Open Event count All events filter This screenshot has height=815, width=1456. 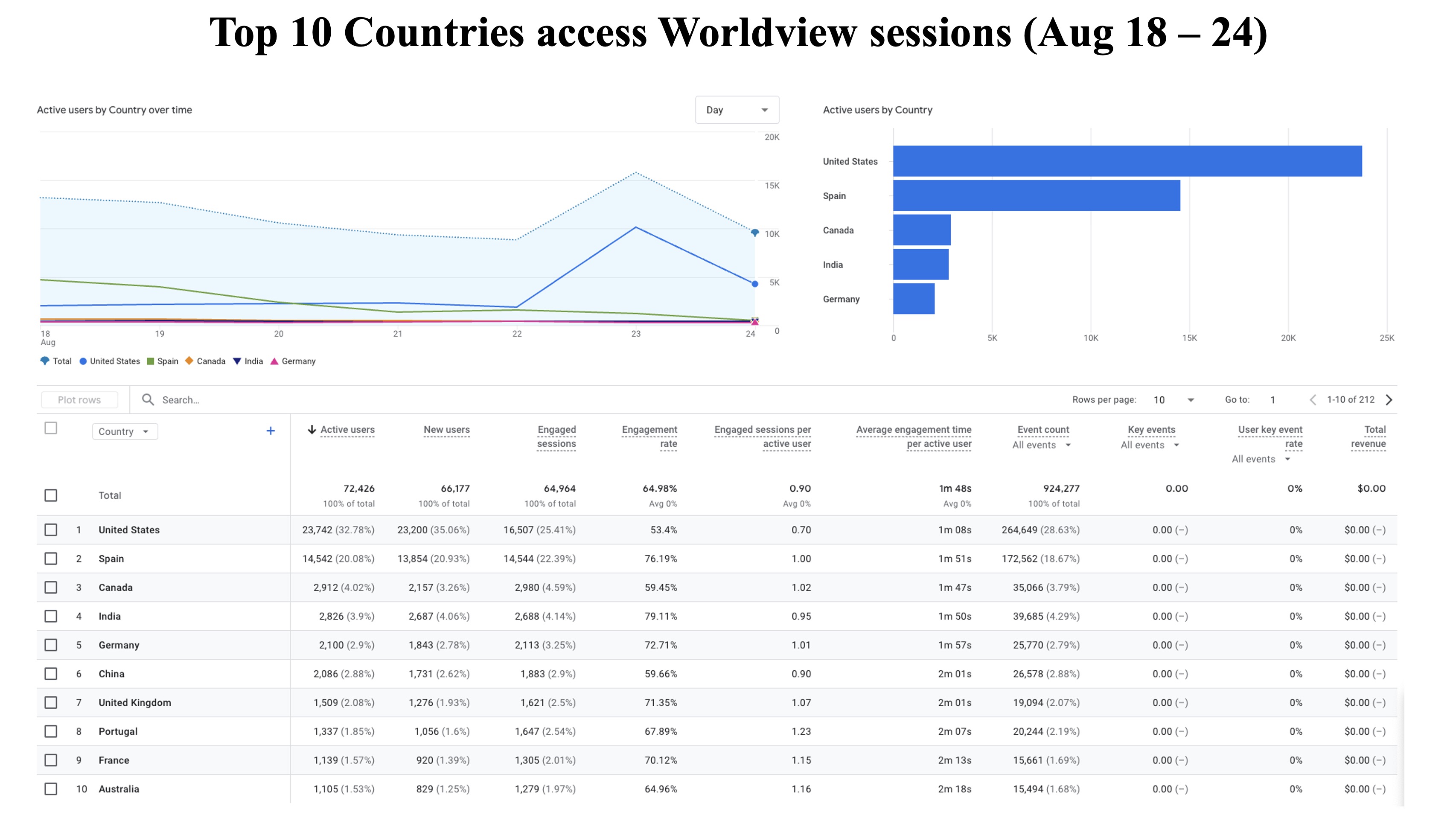tap(1042, 445)
